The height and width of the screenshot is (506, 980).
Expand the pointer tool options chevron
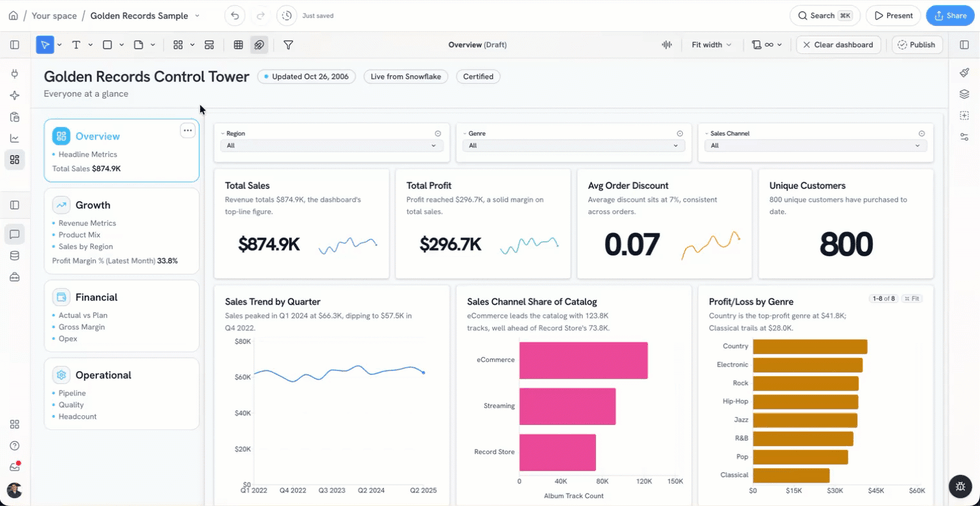click(59, 45)
